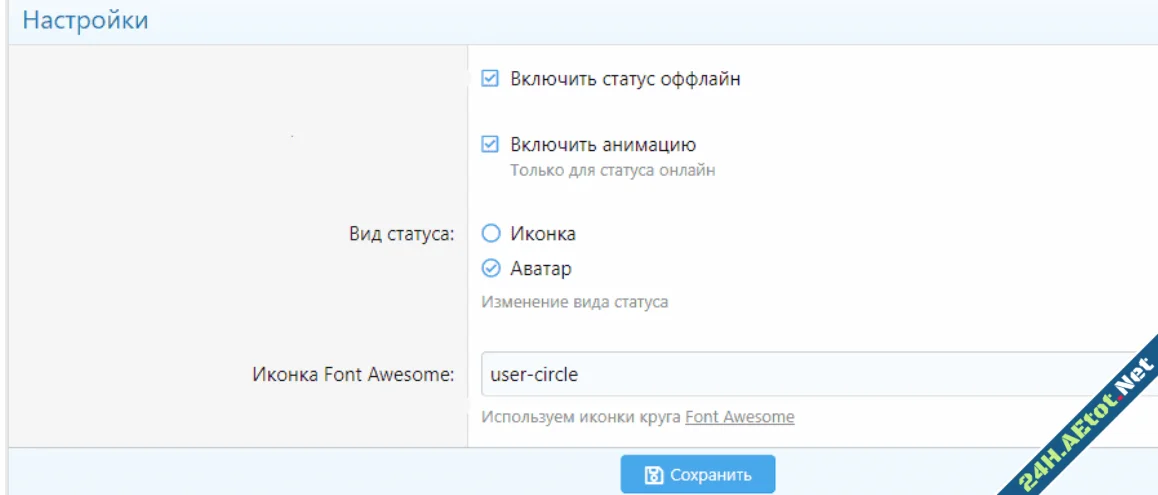Select the 'Иконка' radio option

(490, 234)
